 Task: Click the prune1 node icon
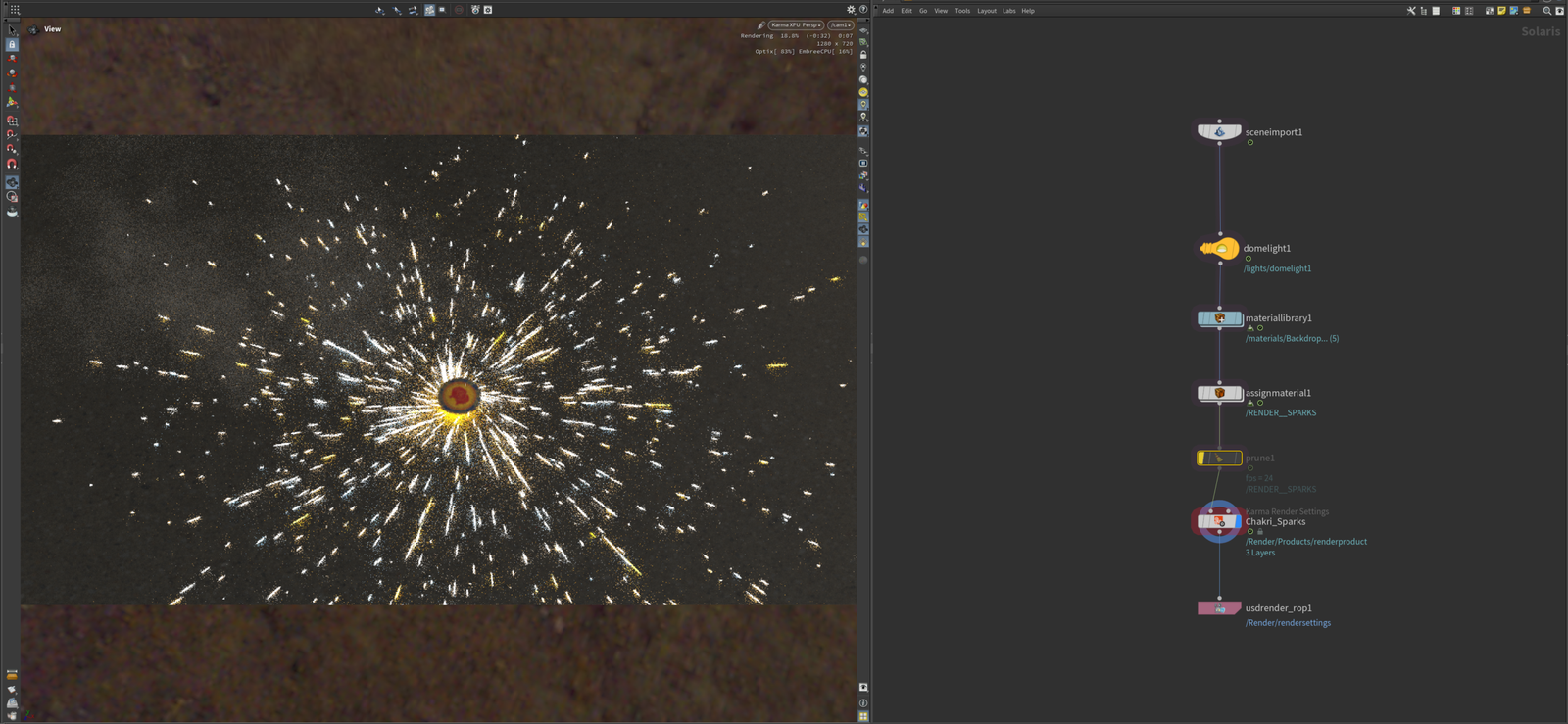click(1219, 458)
